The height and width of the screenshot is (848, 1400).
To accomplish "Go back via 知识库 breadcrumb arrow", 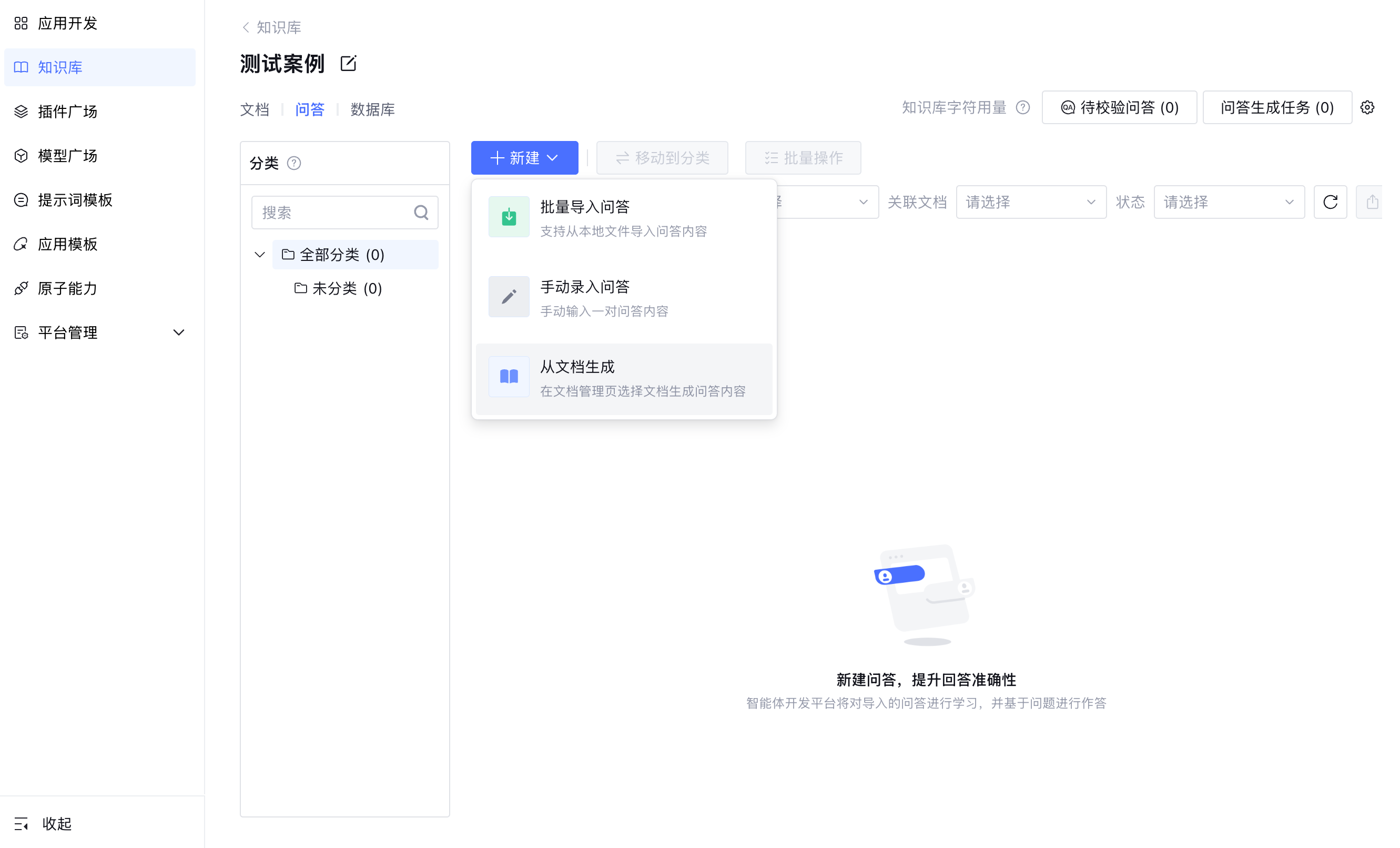I will 246,27.
